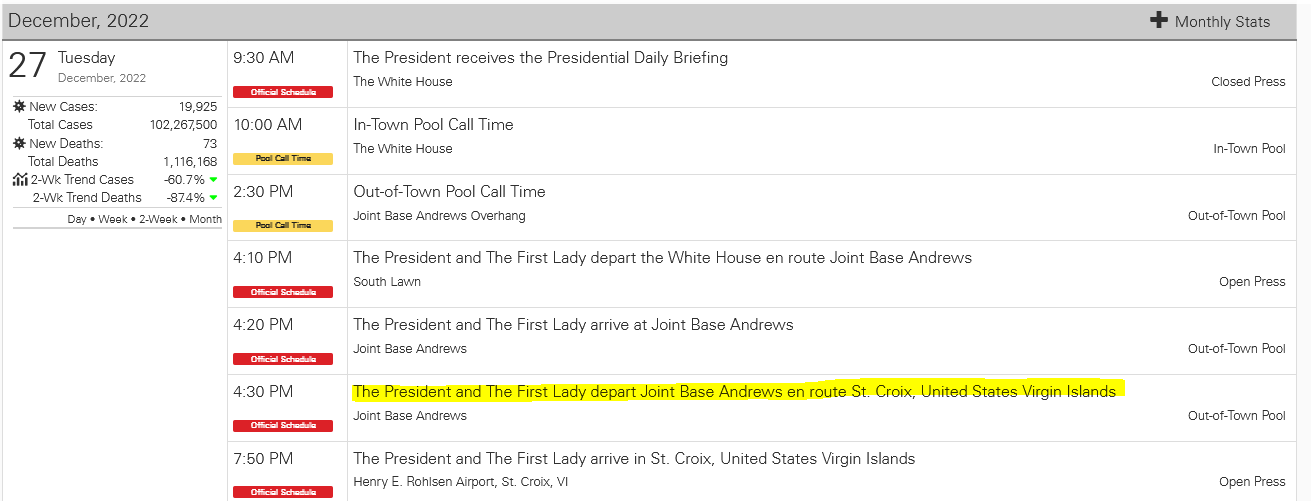The width and height of the screenshot is (1311, 501).
Task: Expand the Monthly Stats section
Action: 1222,21
